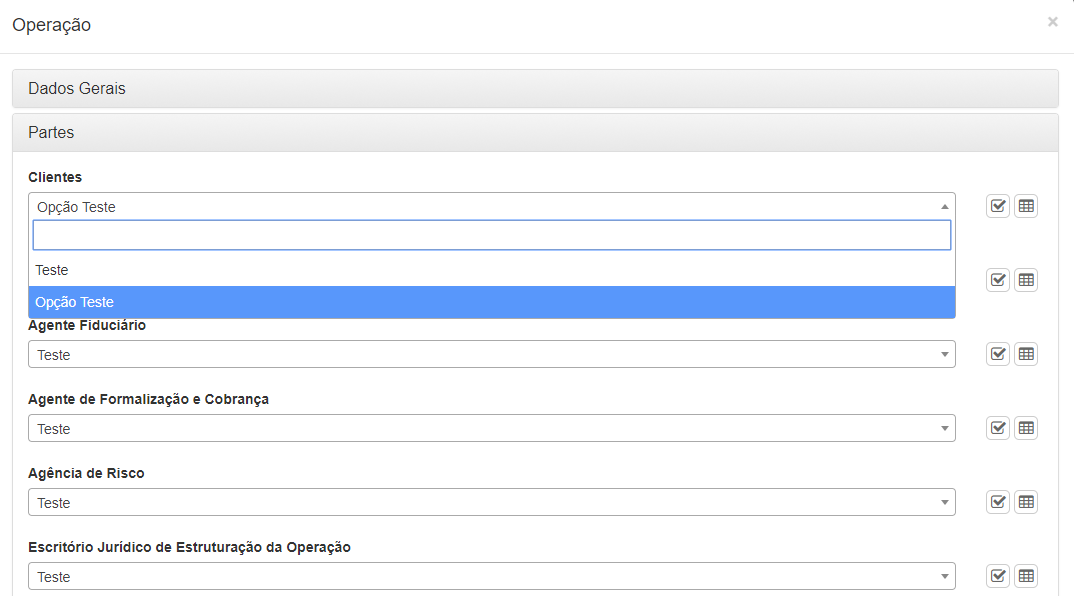The height and width of the screenshot is (596, 1074).
Task: Click the search box inside the Clientes dropdown
Action: (x=490, y=235)
